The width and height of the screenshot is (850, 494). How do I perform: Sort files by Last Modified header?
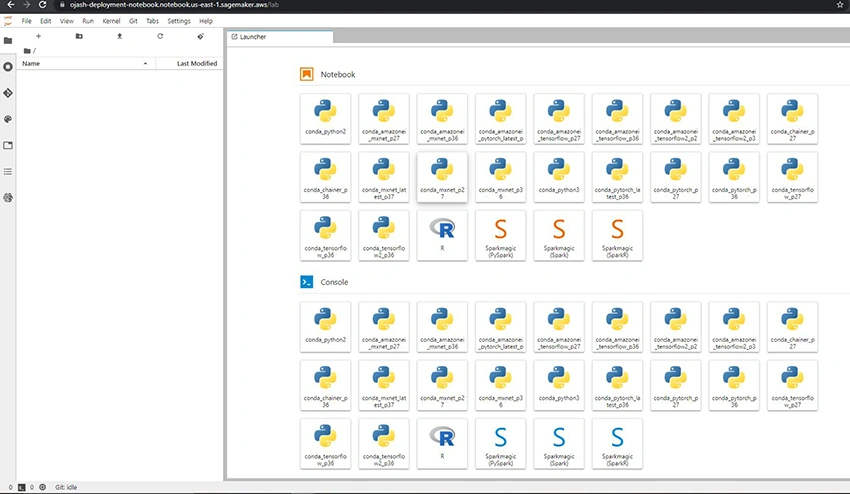(x=189, y=63)
